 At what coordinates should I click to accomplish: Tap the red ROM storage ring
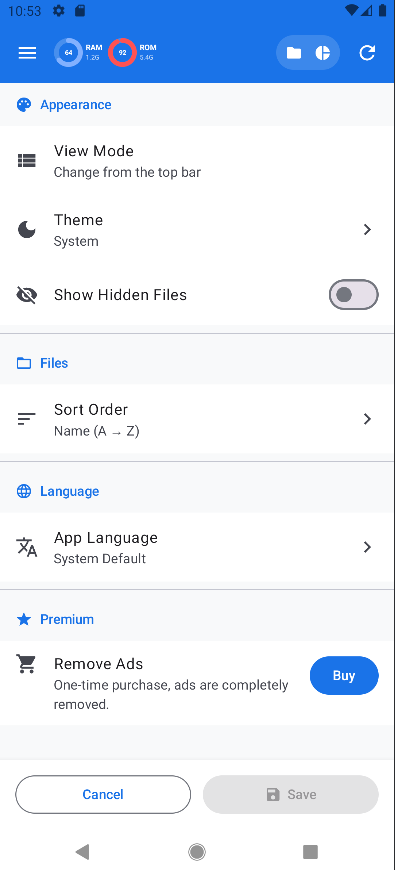pyautogui.click(x=122, y=53)
